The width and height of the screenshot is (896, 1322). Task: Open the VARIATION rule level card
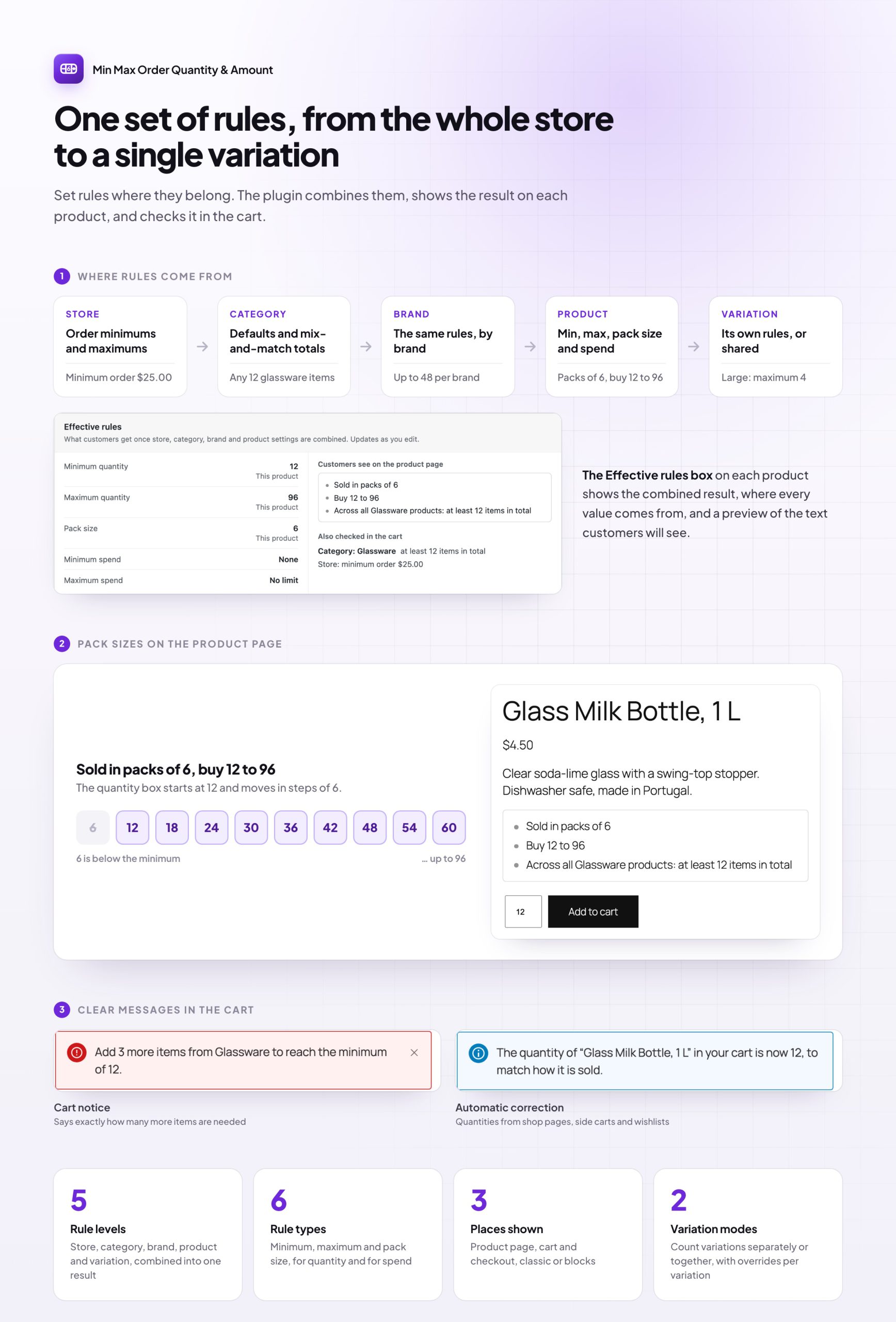click(x=775, y=346)
